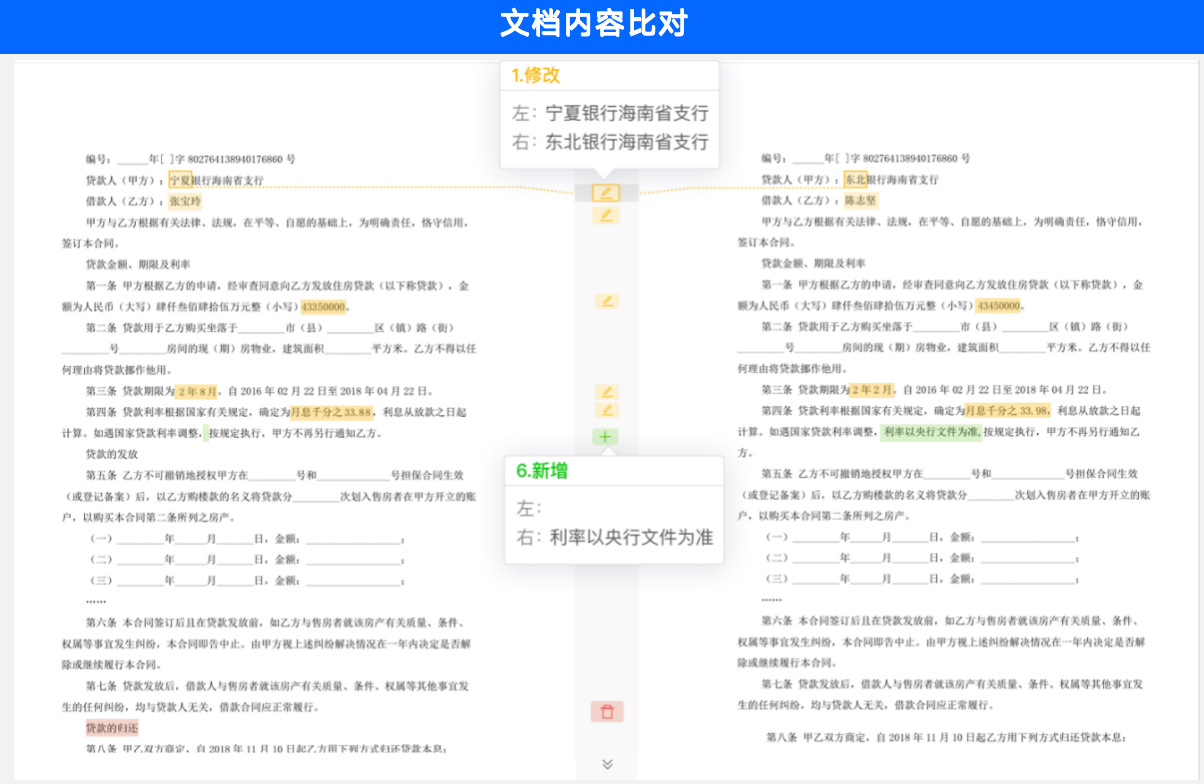Click the double-chevron icon at the bottom of the strip
The image size is (1204, 784).
coord(605,763)
